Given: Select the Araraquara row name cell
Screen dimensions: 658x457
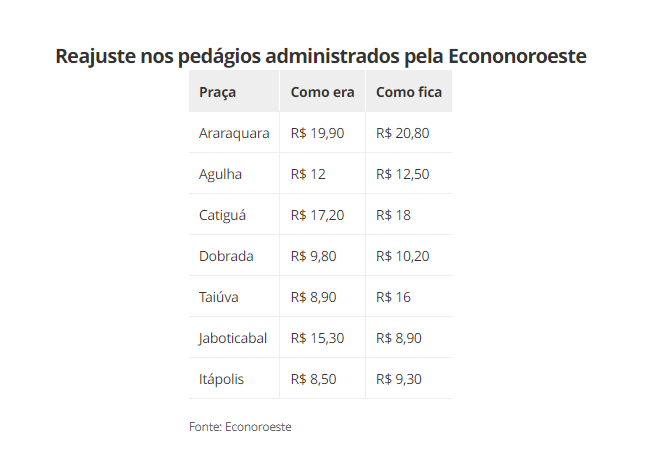Looking at the screenshot, I should (x=234, y=133).
